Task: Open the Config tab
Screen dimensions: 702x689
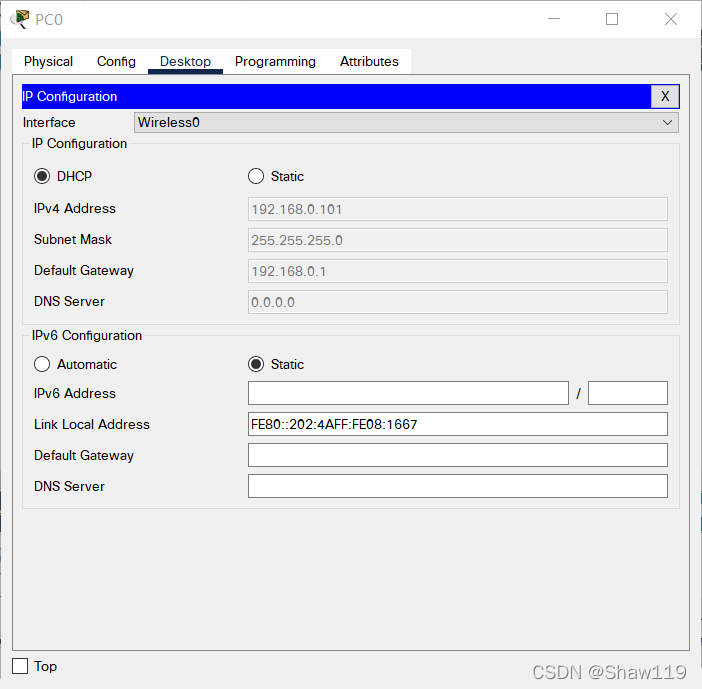Action: (116, 61)
